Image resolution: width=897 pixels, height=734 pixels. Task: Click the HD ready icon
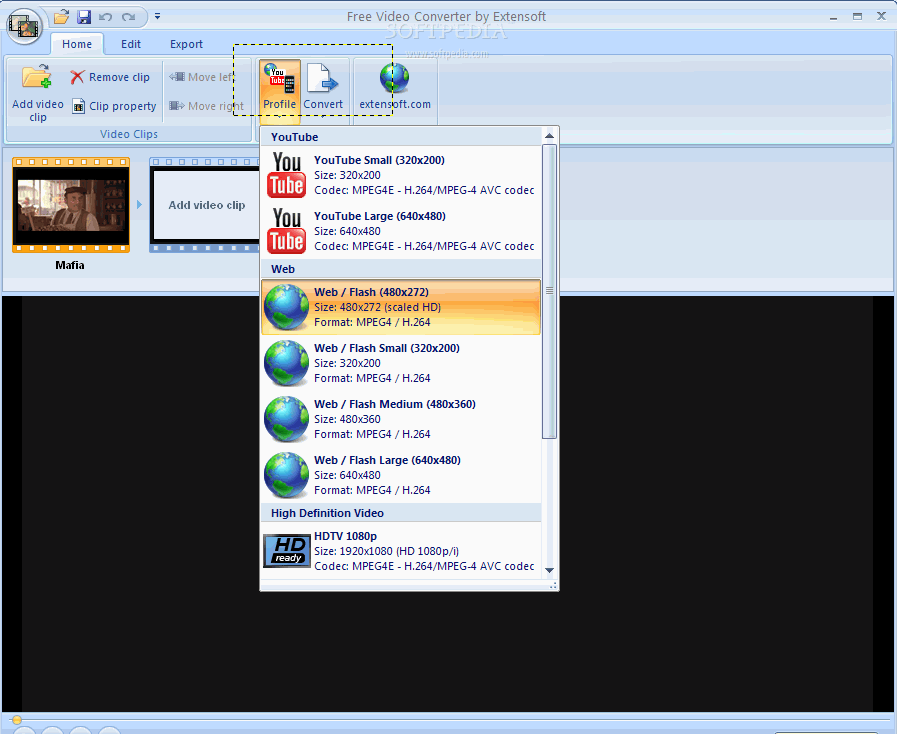point(287,551)
